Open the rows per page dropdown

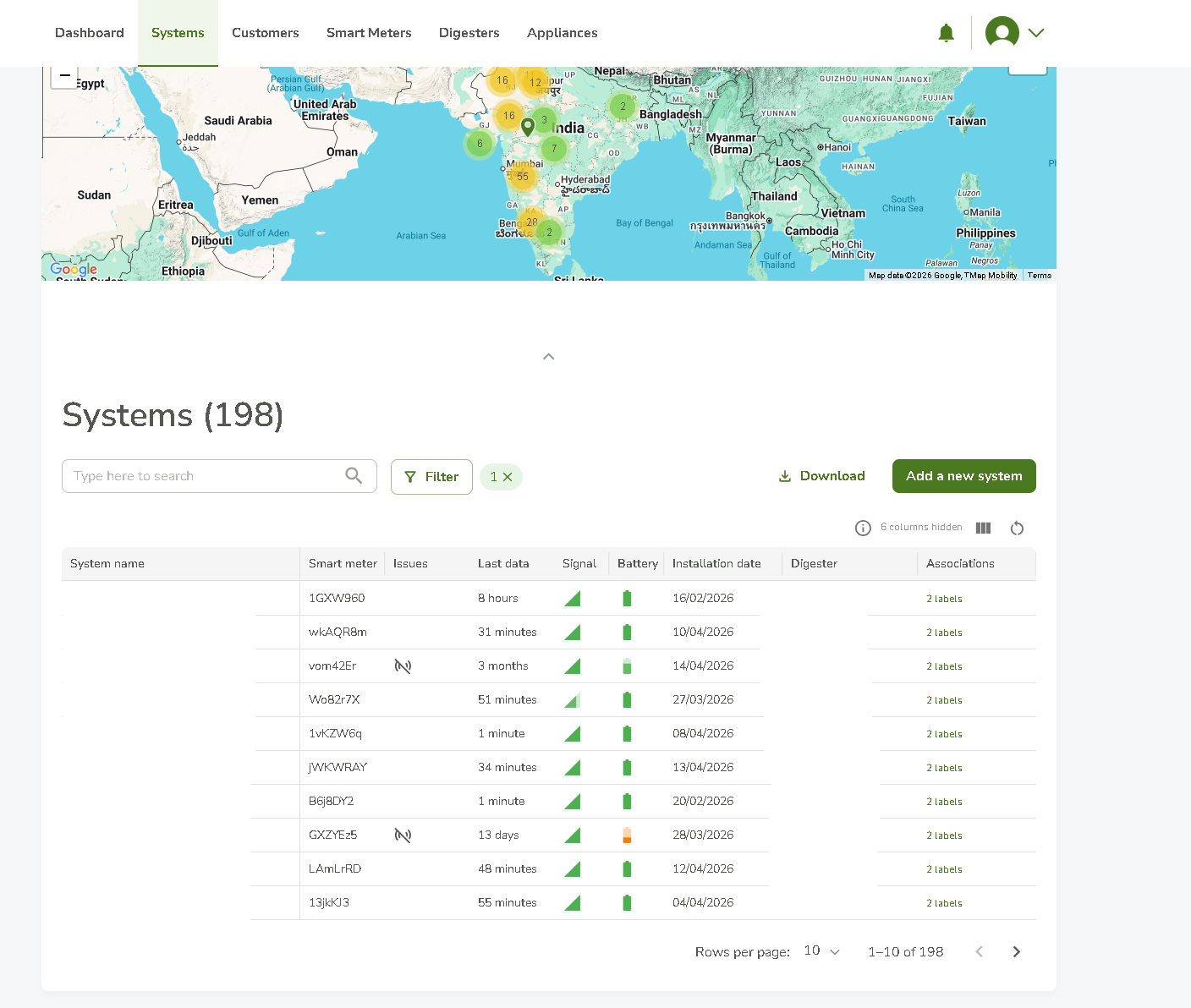point(821,951)
